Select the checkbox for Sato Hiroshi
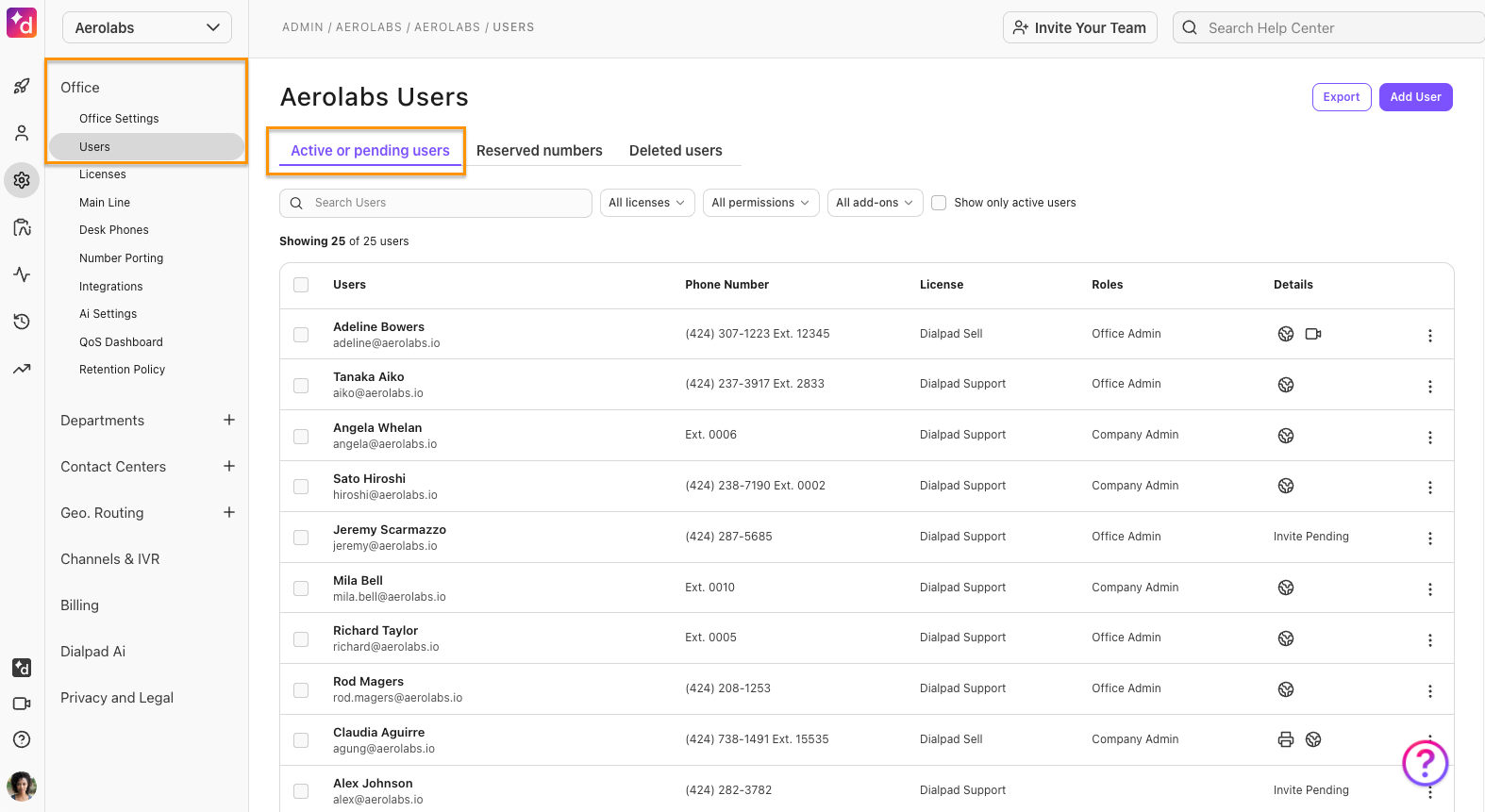This screenshot has height=812, width=1485. pyautogui.click(x=301, y=487)
